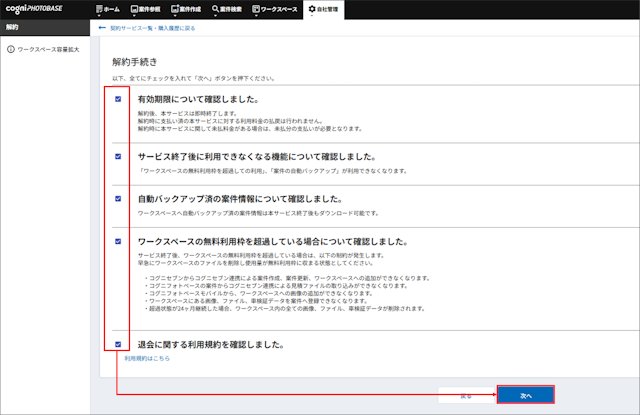Open the 利用規約はこちら link
This screenshot has height=415, width=640.
click(x=146, y=357)
